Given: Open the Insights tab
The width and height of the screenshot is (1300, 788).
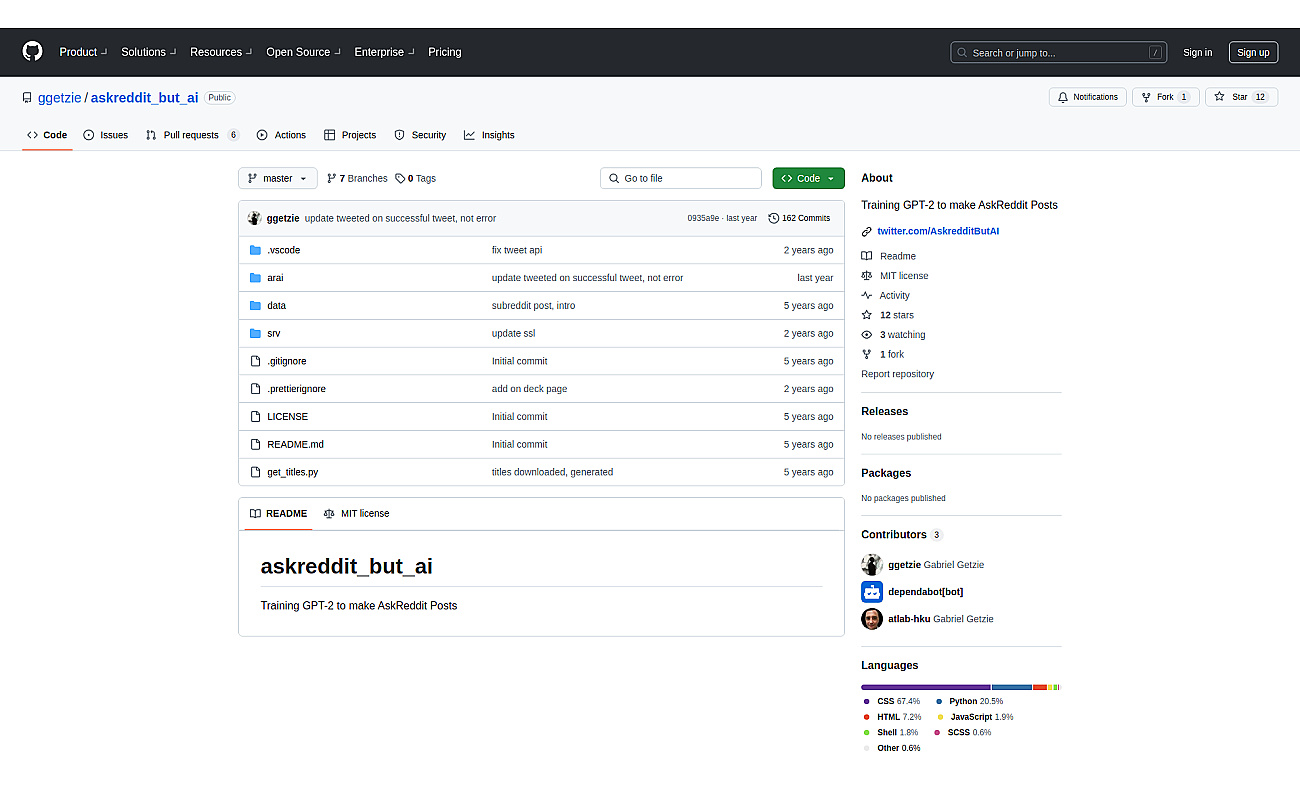Looking at the screenshot, I should click(489, 135).
